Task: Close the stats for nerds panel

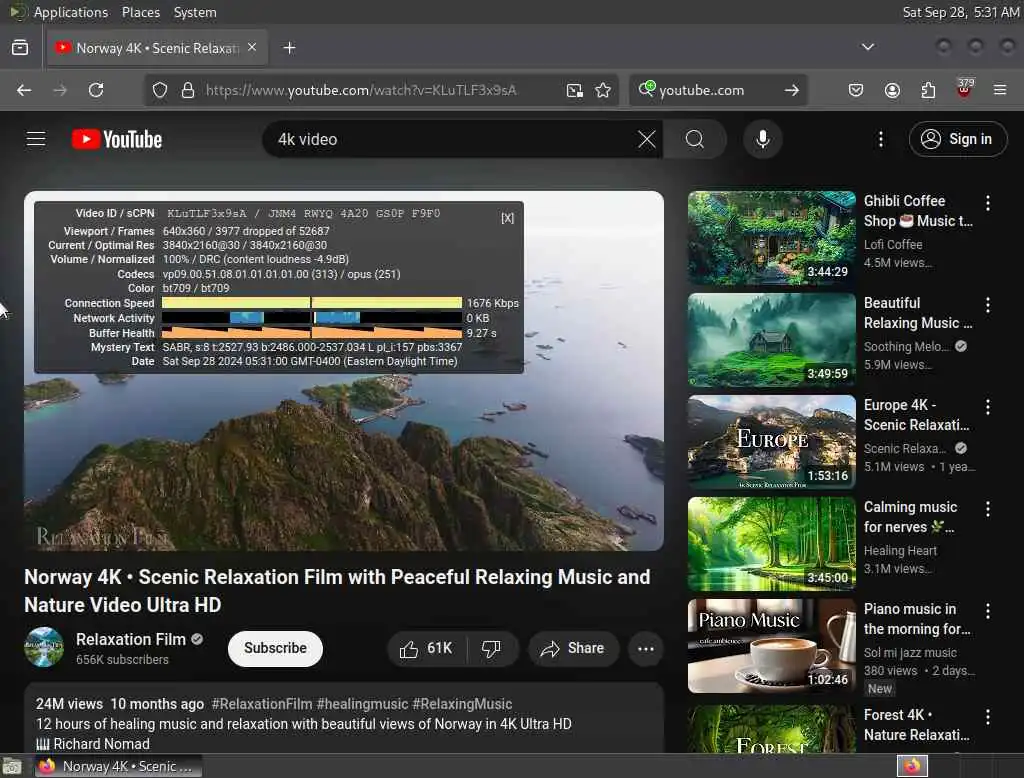Action: [507, 218]
